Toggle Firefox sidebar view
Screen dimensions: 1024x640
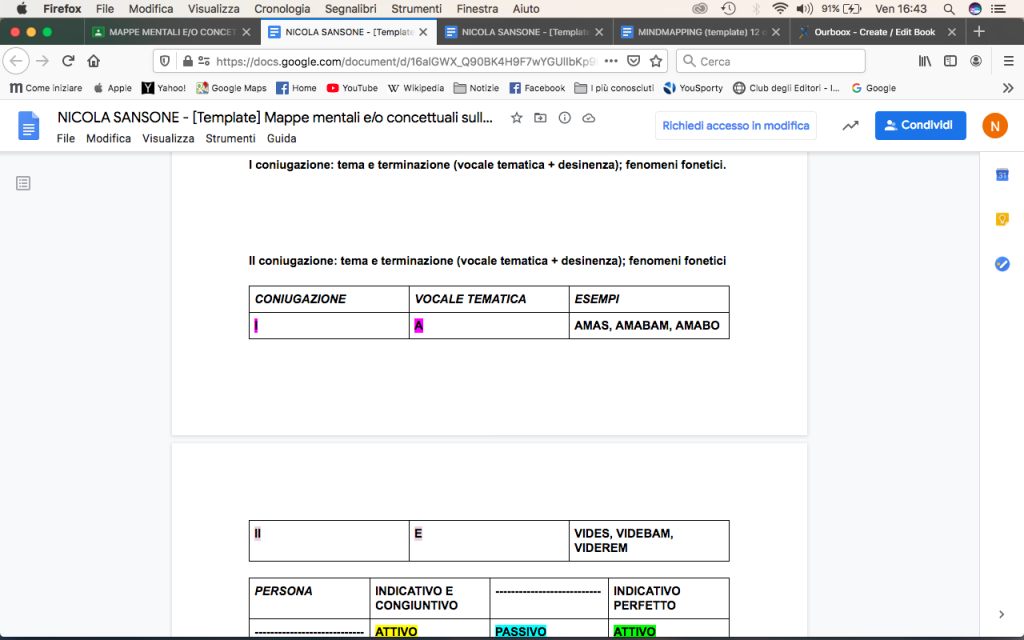point(950,61)
